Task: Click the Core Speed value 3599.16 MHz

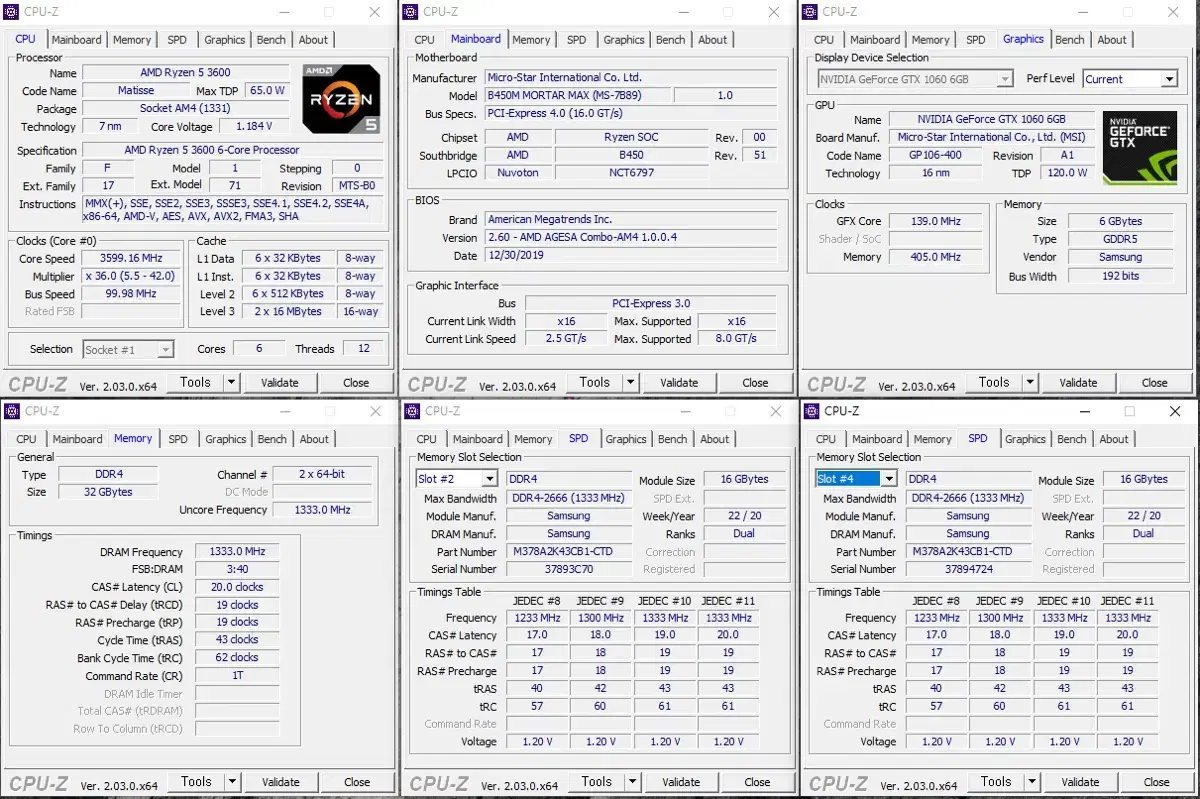Action: pyautogui.click(x=131, y=258)
